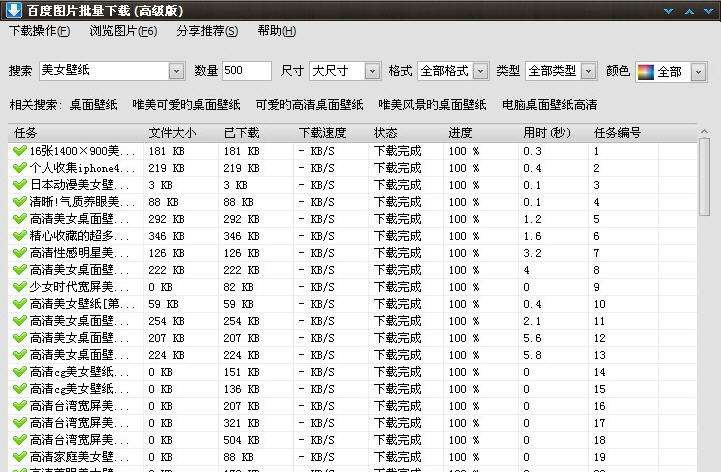This screenshot has width=721, height=472.
Task: Click green check icon for 个人收集iphone4 task
Action: [x=19, y=168]
